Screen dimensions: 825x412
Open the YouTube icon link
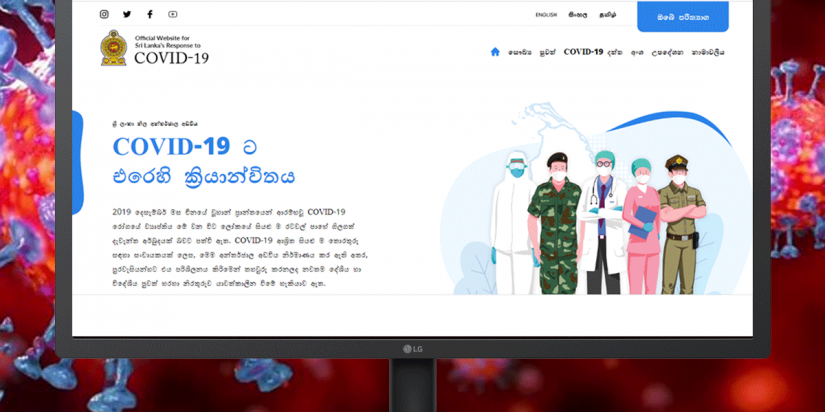[173, 15]
